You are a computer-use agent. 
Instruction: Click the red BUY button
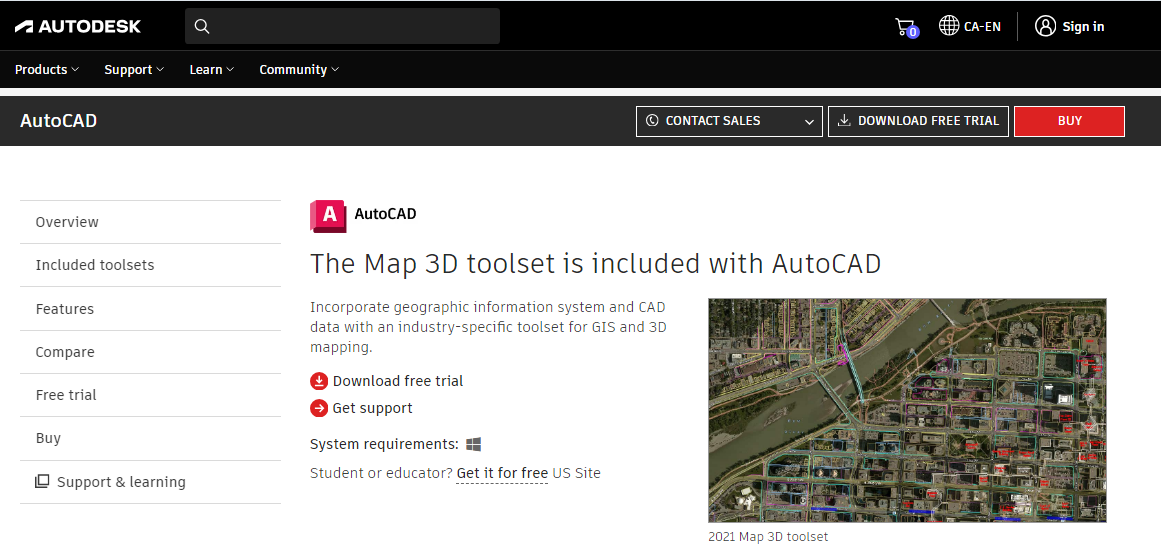click(x=1069, y=121)
